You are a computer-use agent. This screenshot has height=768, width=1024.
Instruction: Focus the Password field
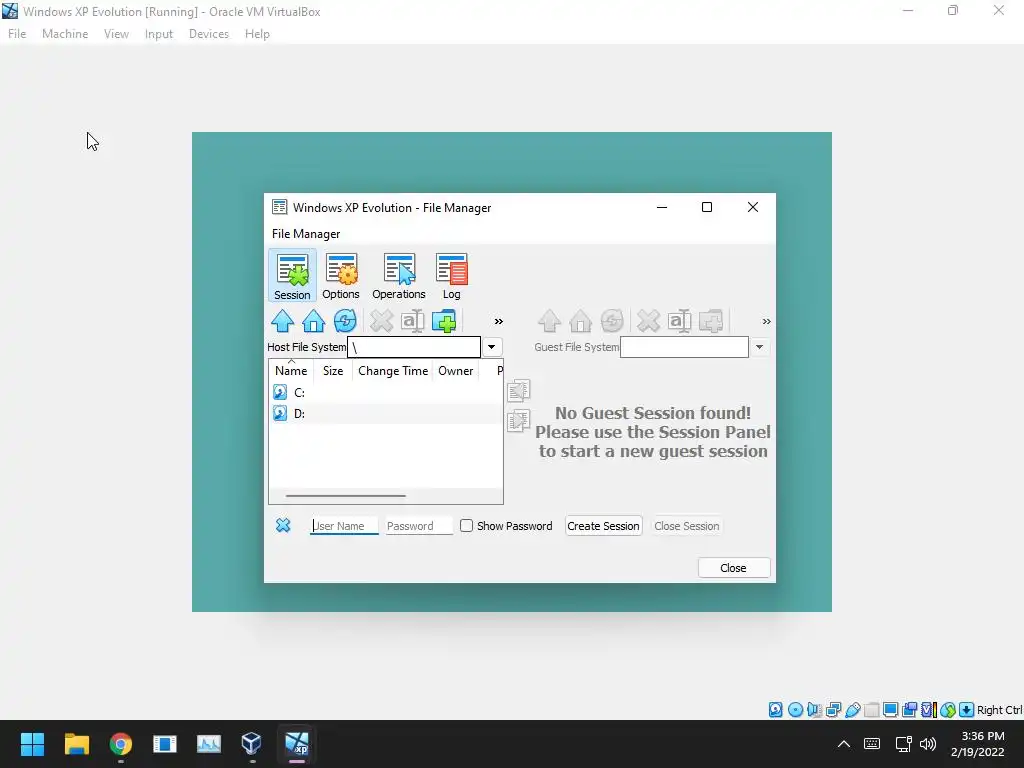(x=419, y=526)
